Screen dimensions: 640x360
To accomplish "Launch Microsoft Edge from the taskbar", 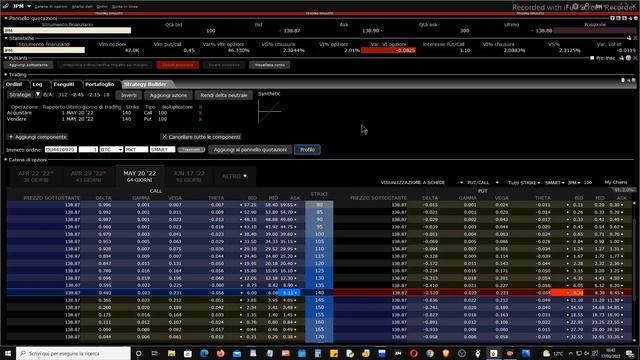I will pyautogui.click(x=204, y=353).
